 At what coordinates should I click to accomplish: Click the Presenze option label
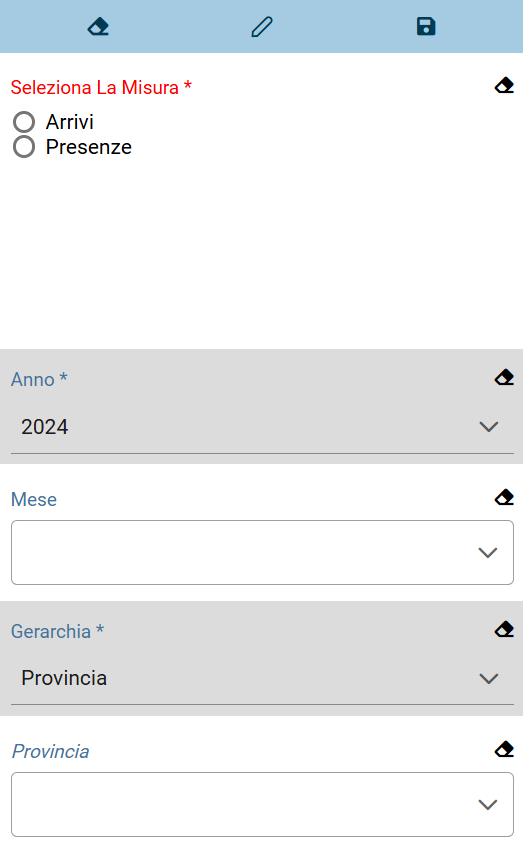pyautogui.click(x=89, y=147)
